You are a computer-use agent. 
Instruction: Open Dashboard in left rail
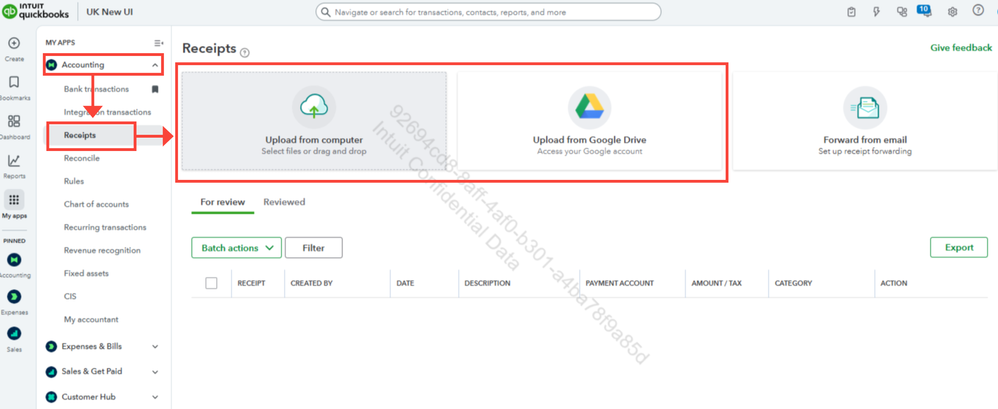tap(14, 121)
